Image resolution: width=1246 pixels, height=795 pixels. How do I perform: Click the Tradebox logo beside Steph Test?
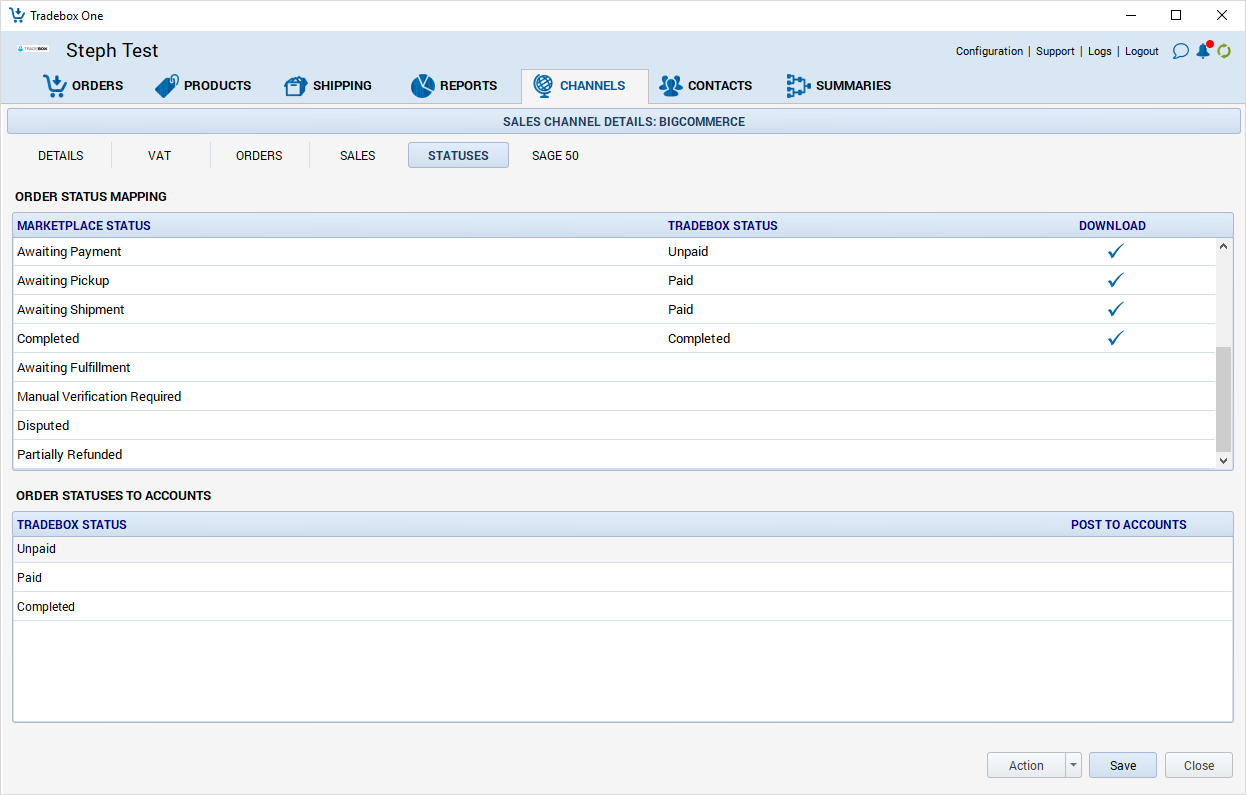33,48
